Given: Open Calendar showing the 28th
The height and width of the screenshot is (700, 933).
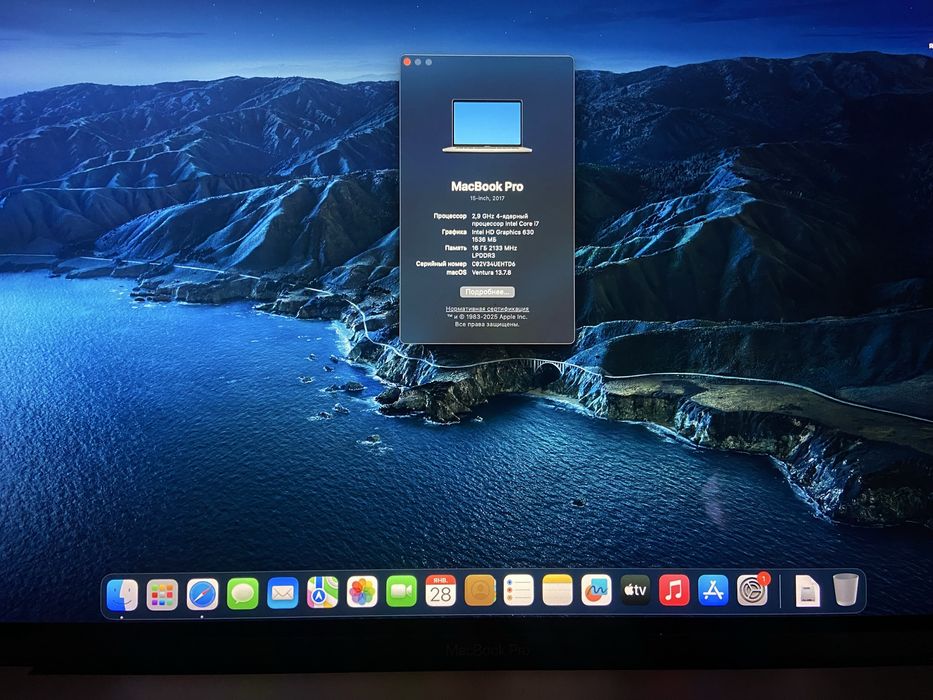Looking at the screenshot, I should point(440,590).
